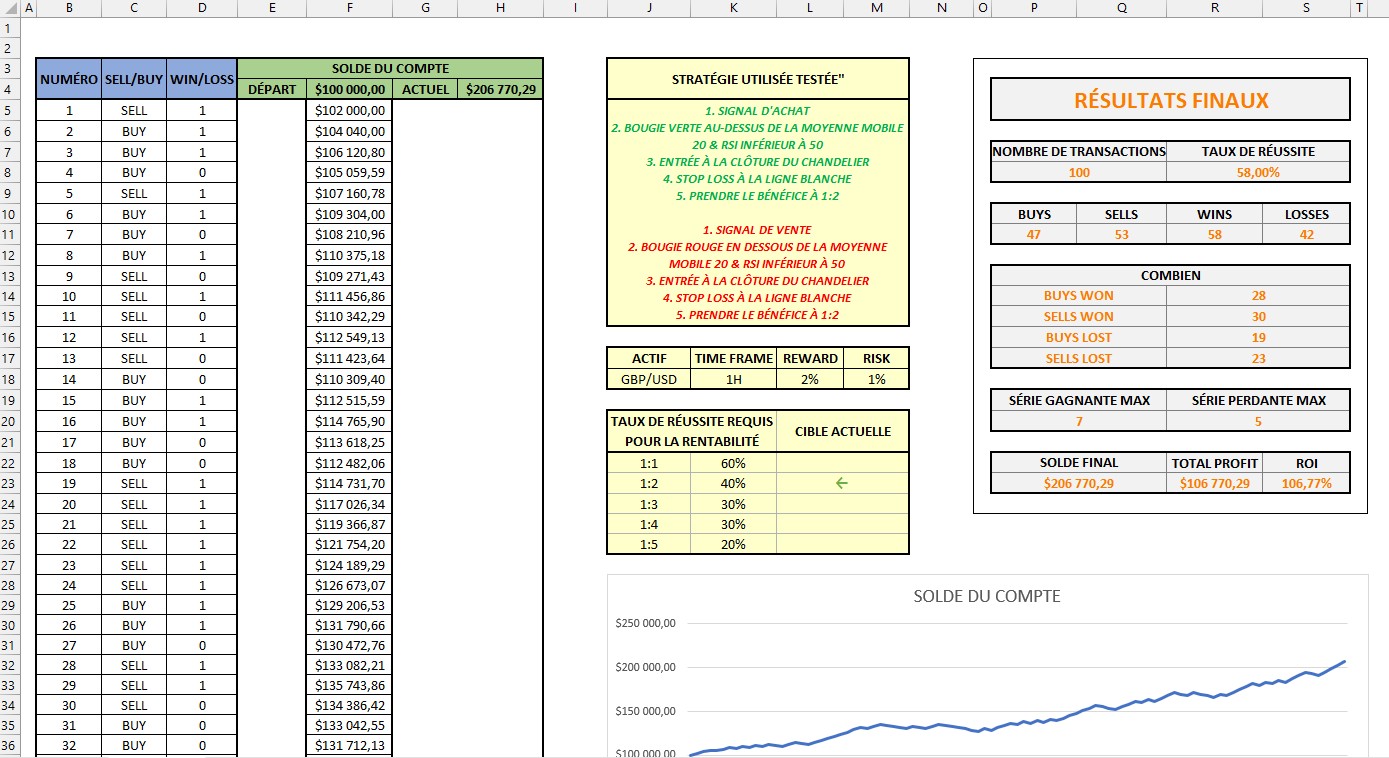1389x758 pixels.
Task: Click the ACTUEL label cell
Action: point(425,89)
